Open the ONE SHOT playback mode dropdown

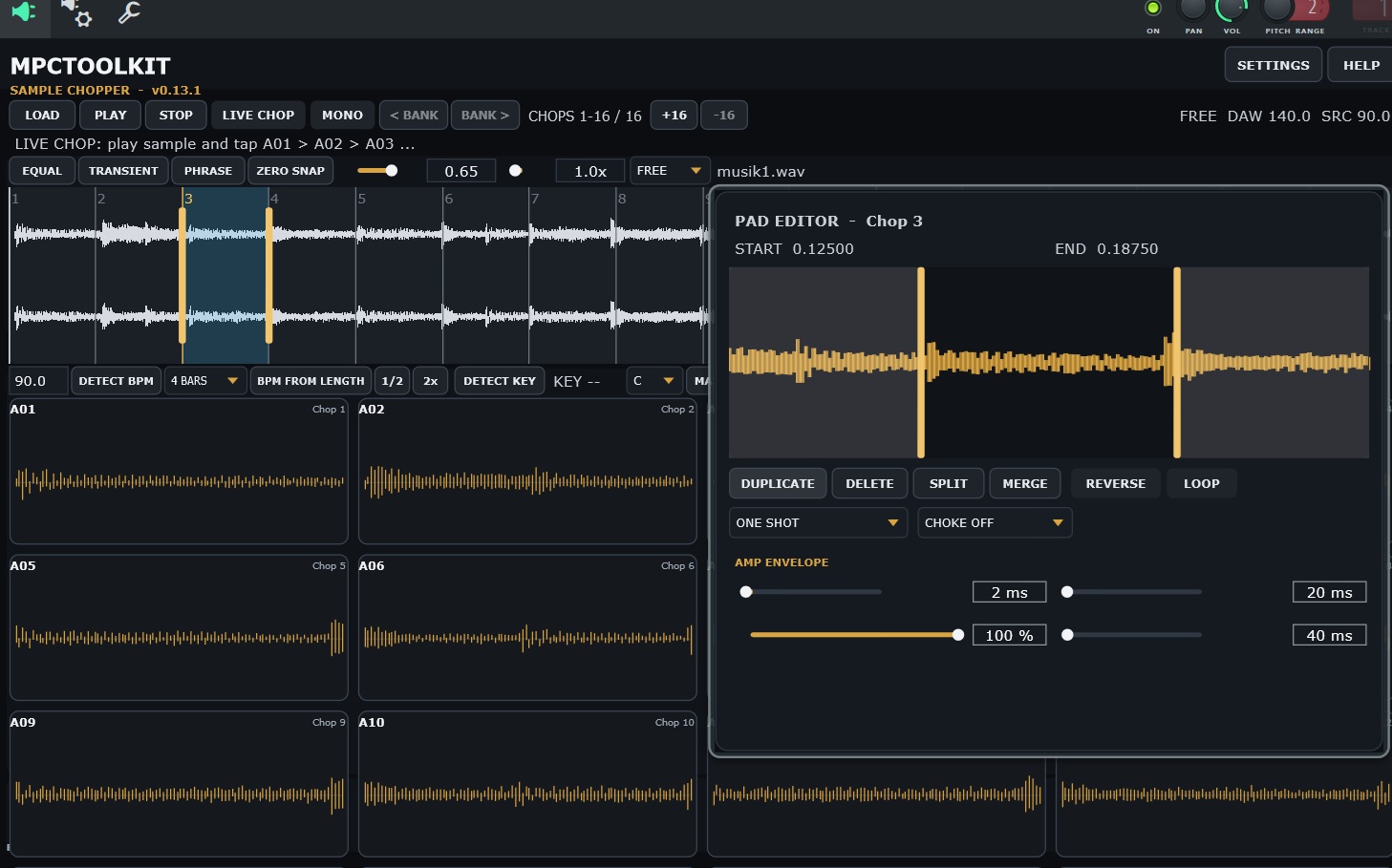coord(818,523)
